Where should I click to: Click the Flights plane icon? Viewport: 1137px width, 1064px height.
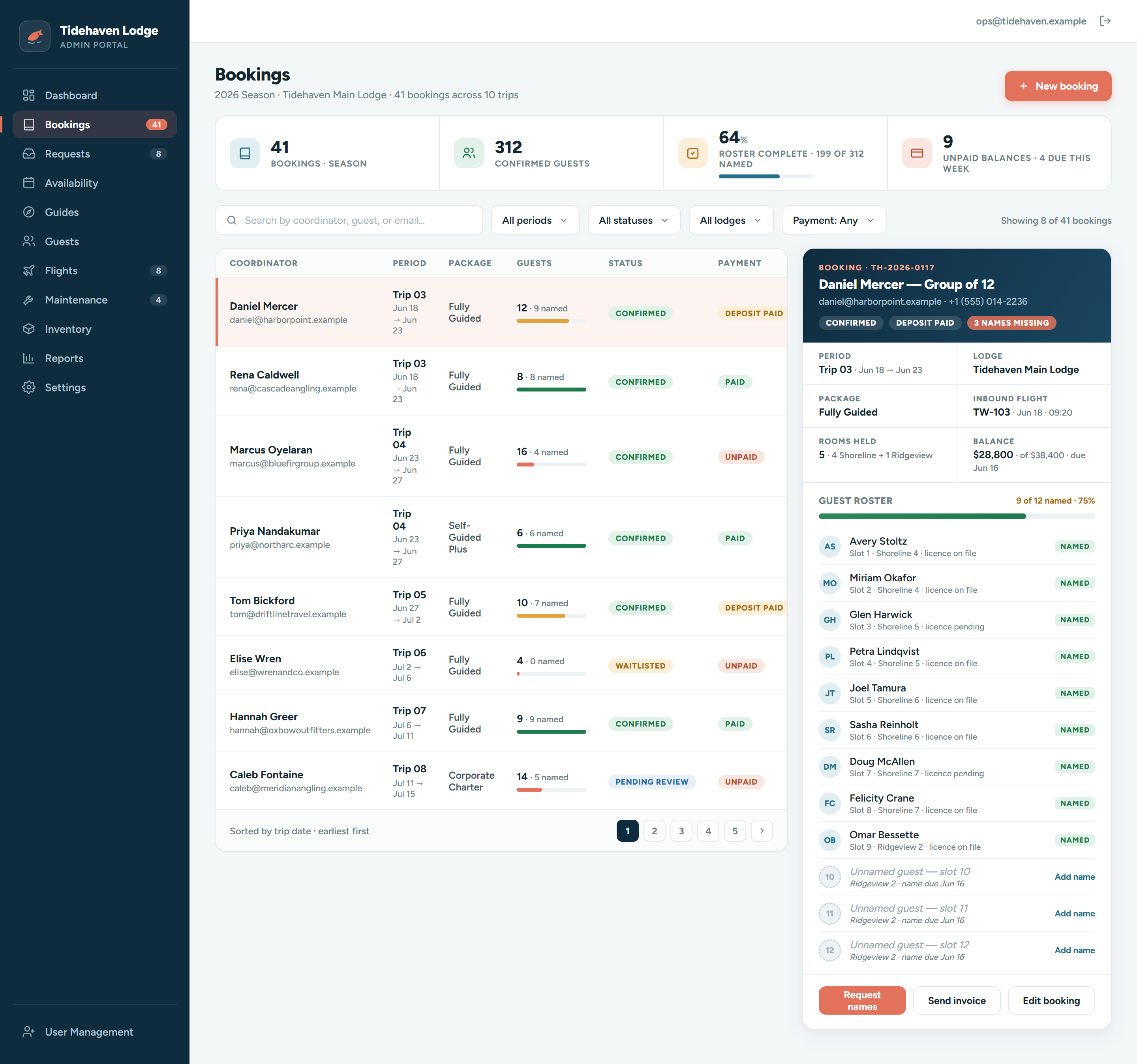point(28,270)
